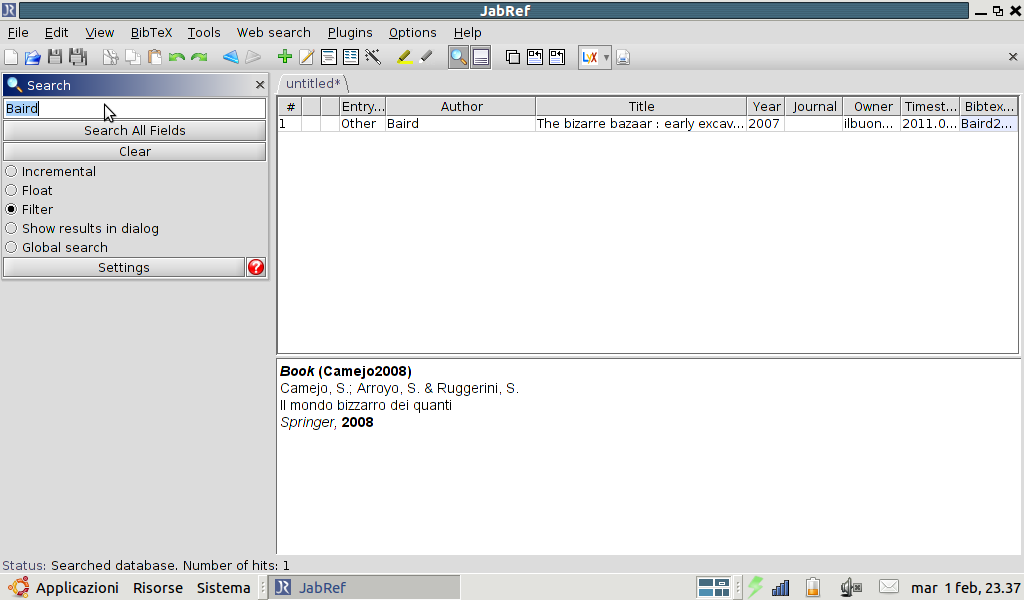The height and width of the screenshot is (600, 1024).
Task: Click the Search All Fields button
Action: pos(135,131)
